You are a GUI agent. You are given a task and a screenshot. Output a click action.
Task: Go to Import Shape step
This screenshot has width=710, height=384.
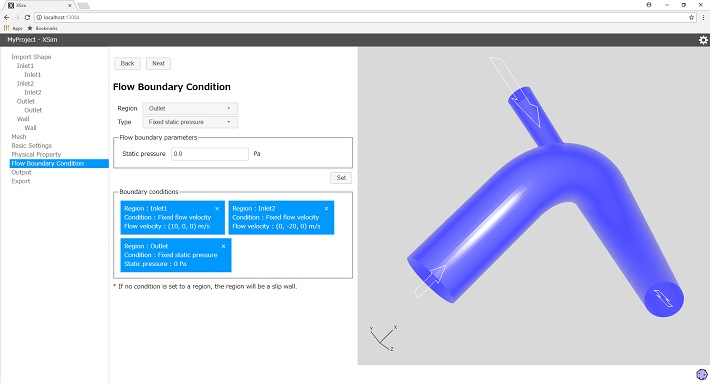coord(31,57)
